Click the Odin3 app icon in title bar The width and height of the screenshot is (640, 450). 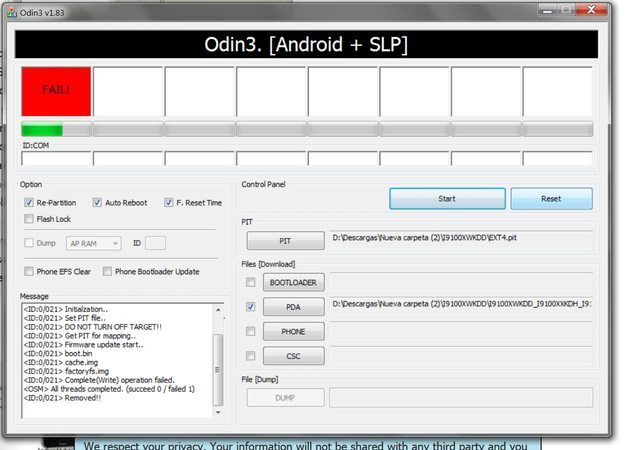pyautogui.click(x=12, y=13)
